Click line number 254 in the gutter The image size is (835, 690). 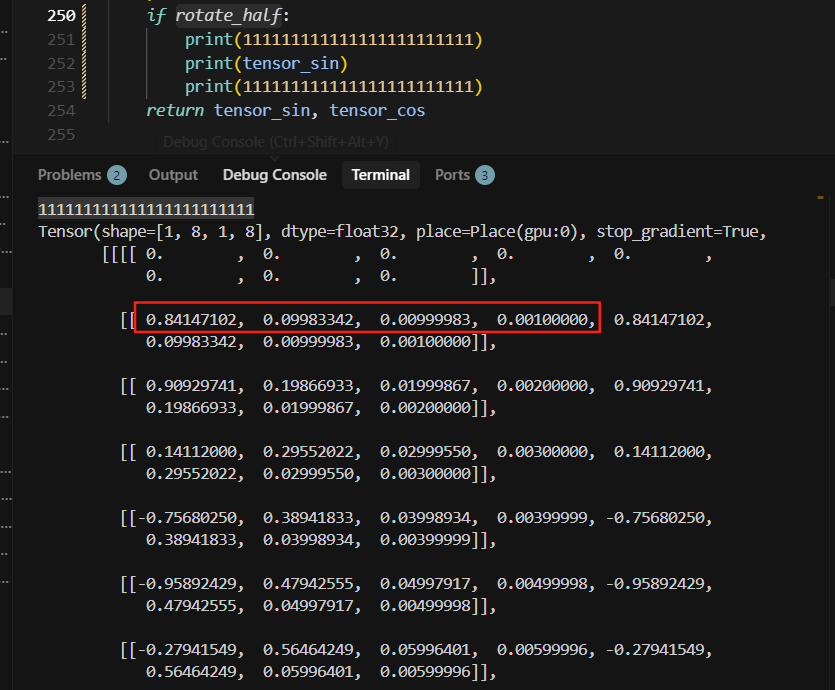(60, 110)
